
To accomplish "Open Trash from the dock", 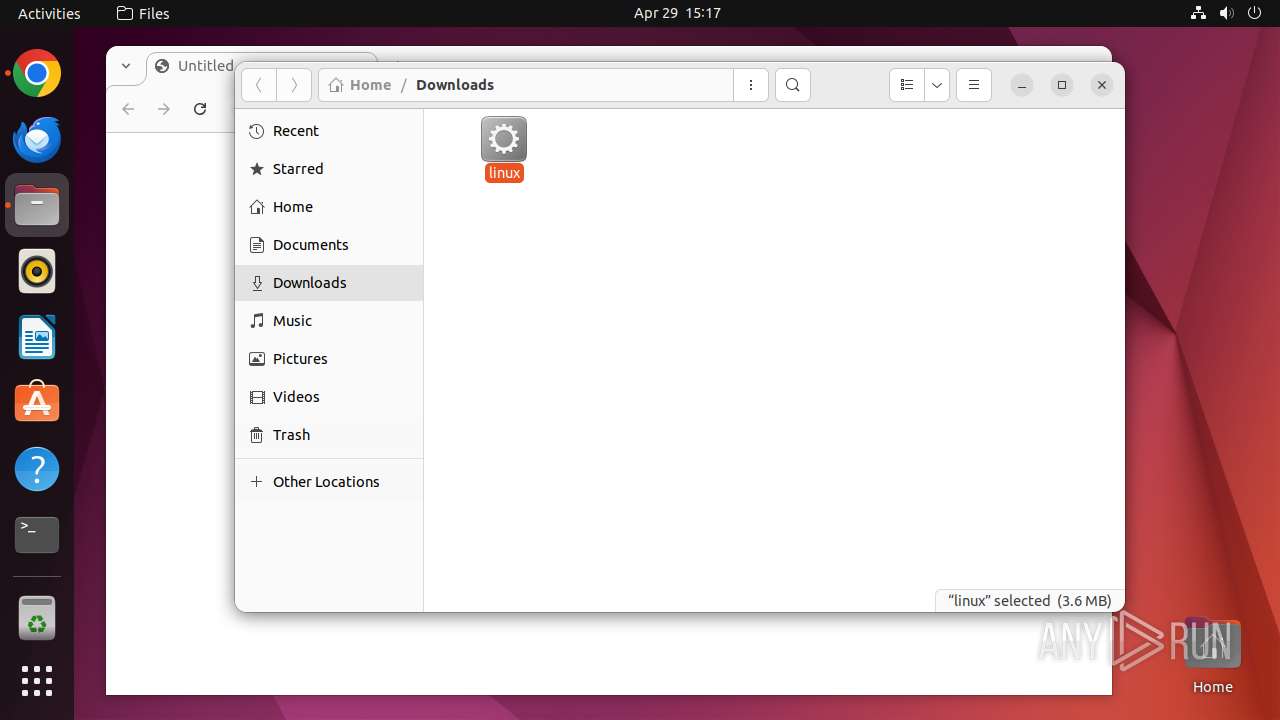I will (37, 618).
